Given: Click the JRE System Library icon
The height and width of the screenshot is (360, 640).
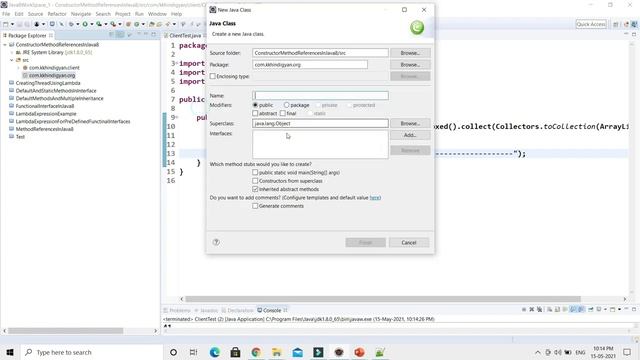Looking at the screenshot, I should point(18,52).
